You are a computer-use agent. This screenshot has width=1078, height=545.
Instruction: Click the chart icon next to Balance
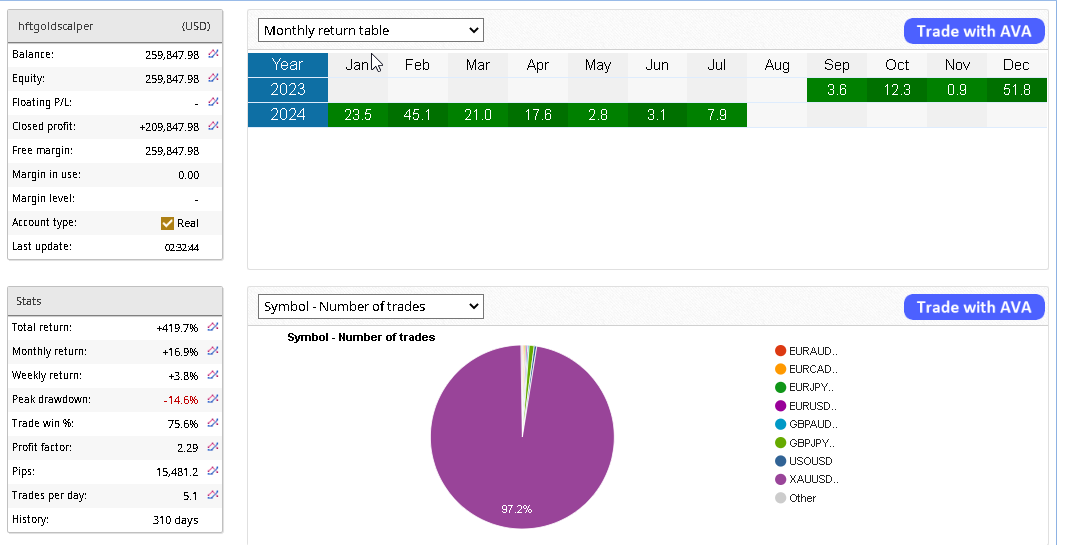[213, 54]
